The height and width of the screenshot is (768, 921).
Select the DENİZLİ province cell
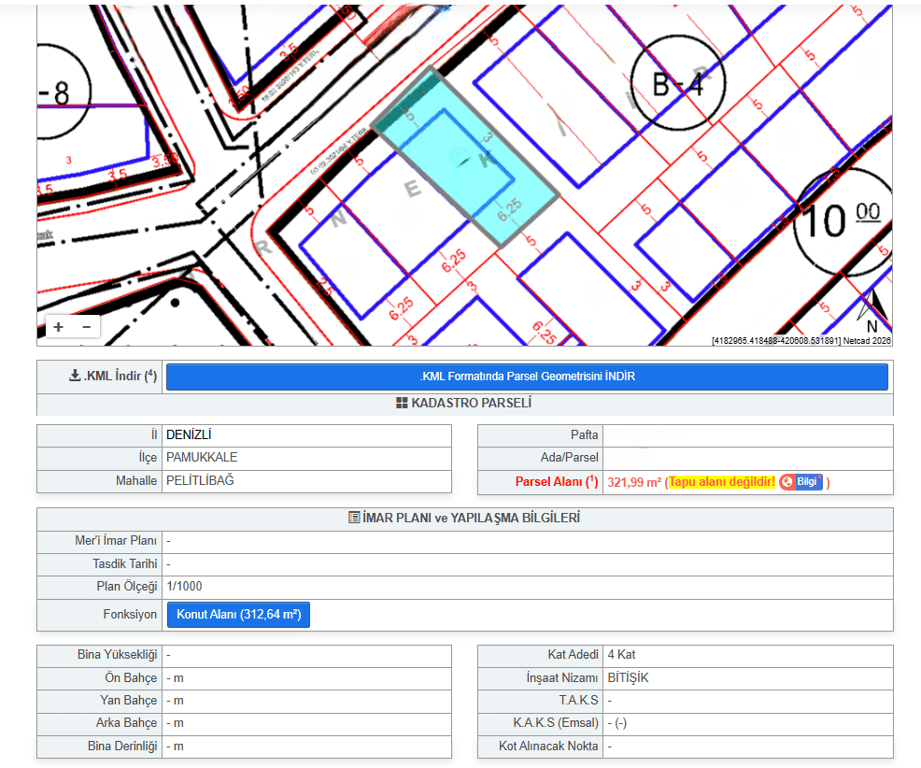[200, 434]
